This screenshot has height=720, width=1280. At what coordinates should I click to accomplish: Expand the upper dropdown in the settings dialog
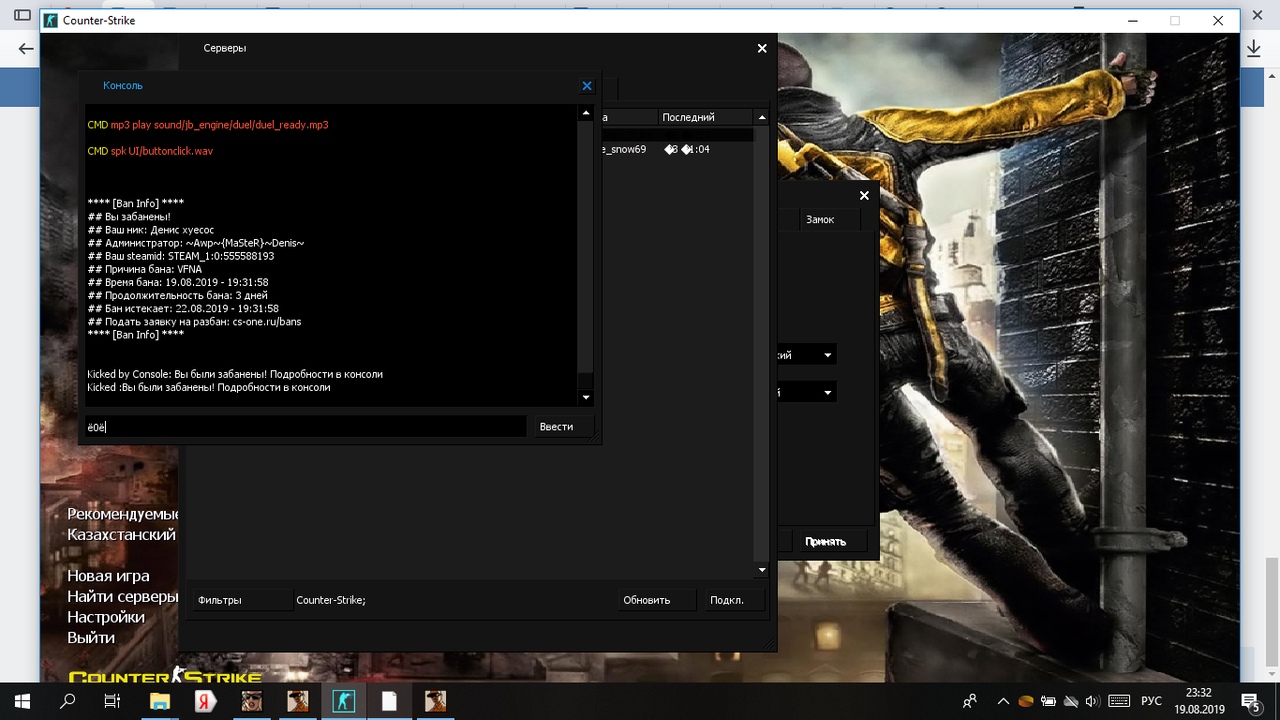(x=827, y=355)
